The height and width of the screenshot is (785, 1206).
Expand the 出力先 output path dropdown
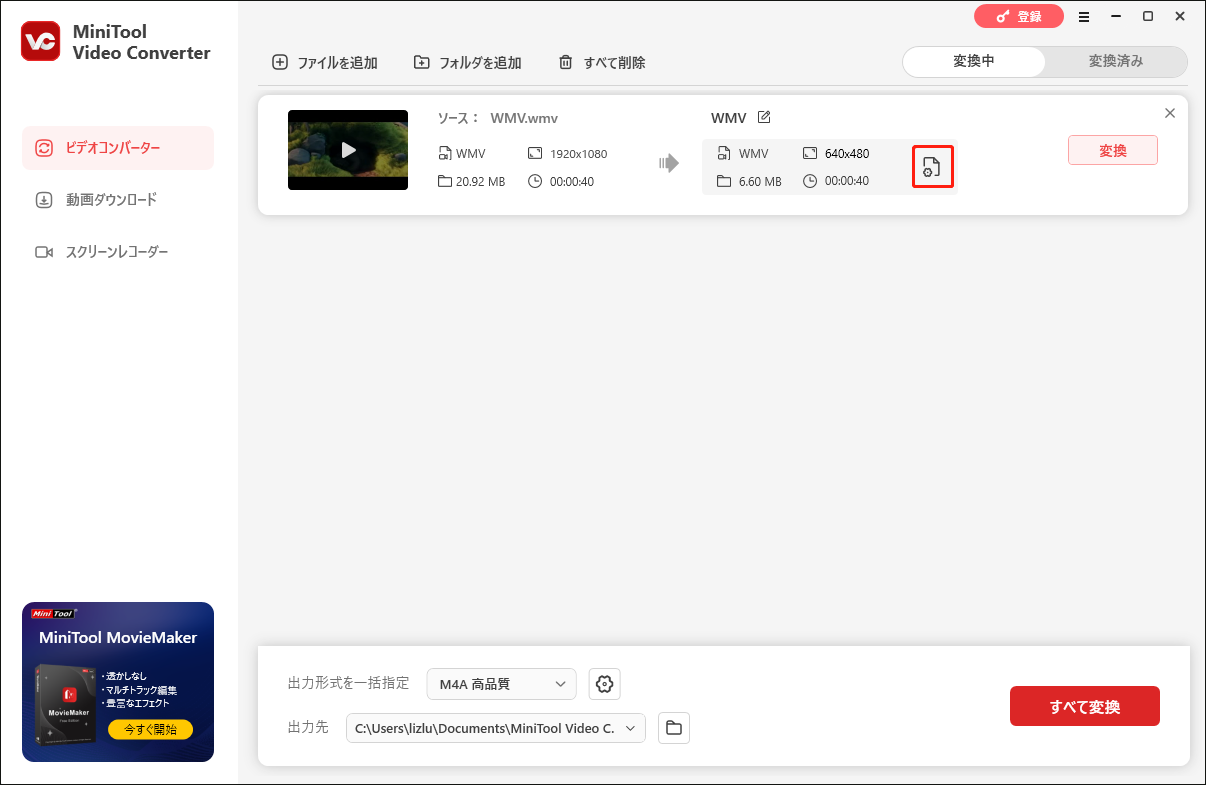pyautogui.click(x=496, y=728)
